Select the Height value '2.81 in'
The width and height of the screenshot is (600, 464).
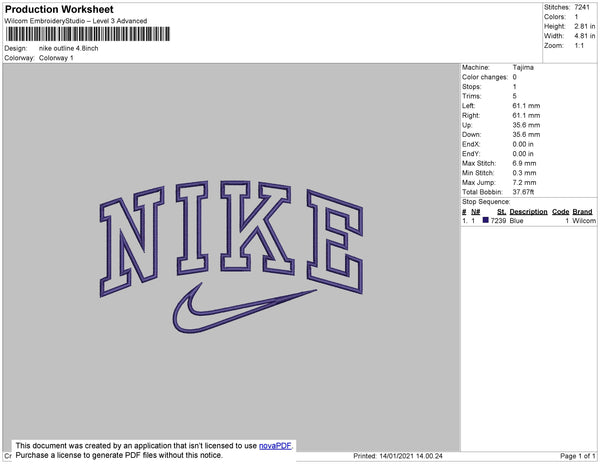coord(585,26)
